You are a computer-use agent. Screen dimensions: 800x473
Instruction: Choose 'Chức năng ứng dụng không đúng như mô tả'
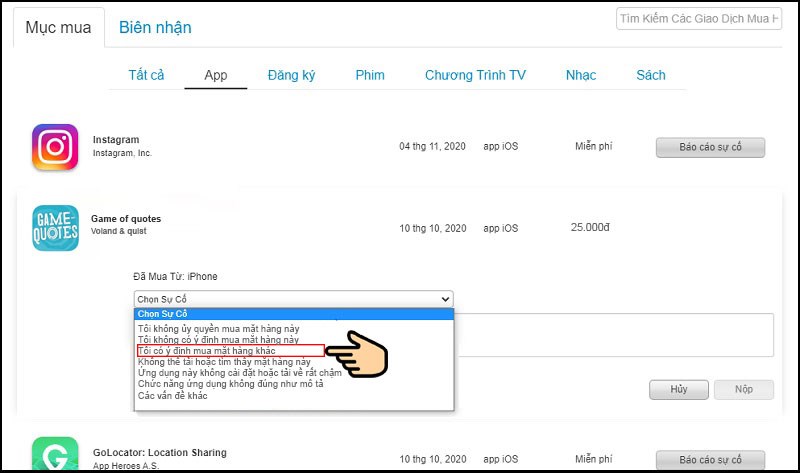[231, 384]
